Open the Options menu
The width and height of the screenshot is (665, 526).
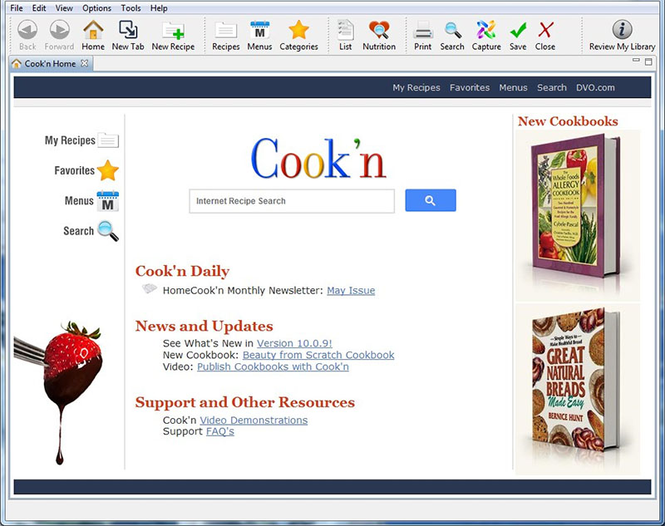pyautogui.click(x=97, y=8)
